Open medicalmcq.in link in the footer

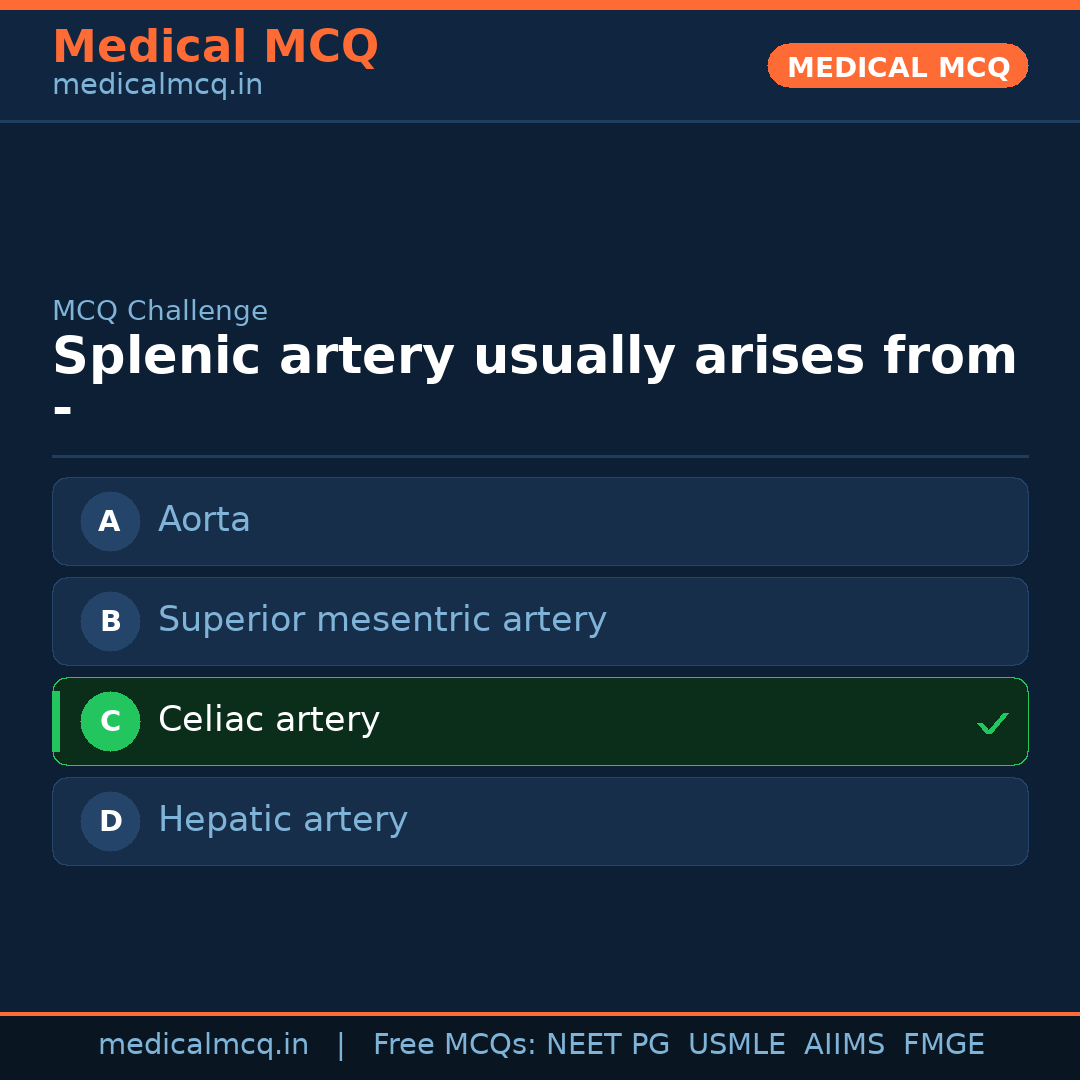pos(203,1045)
